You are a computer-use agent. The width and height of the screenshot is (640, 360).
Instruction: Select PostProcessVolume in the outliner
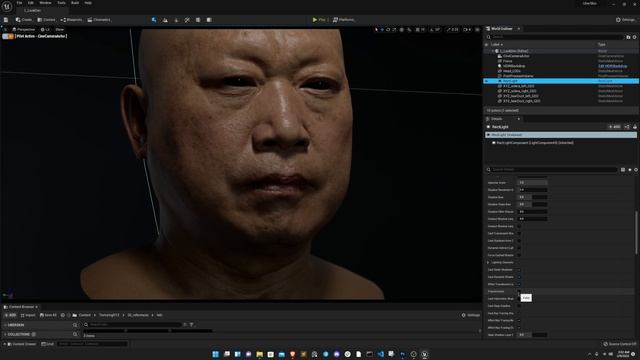click(518, 76)
